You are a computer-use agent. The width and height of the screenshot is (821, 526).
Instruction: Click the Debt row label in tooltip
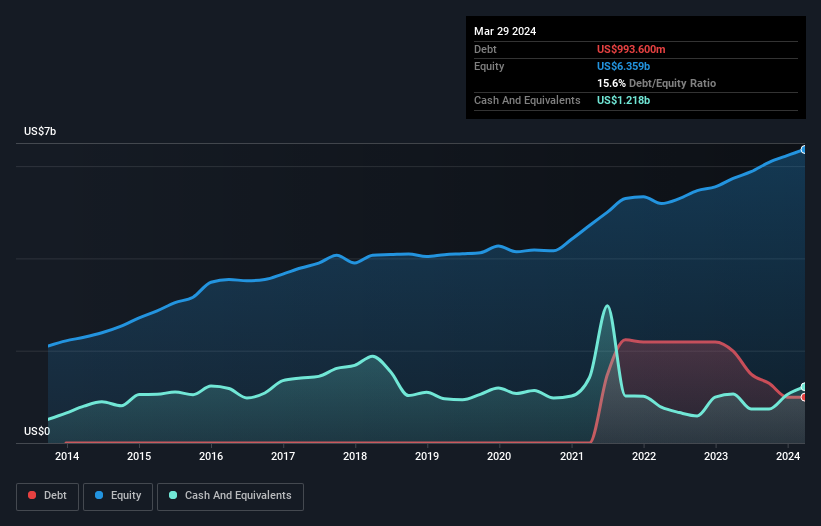485,49
